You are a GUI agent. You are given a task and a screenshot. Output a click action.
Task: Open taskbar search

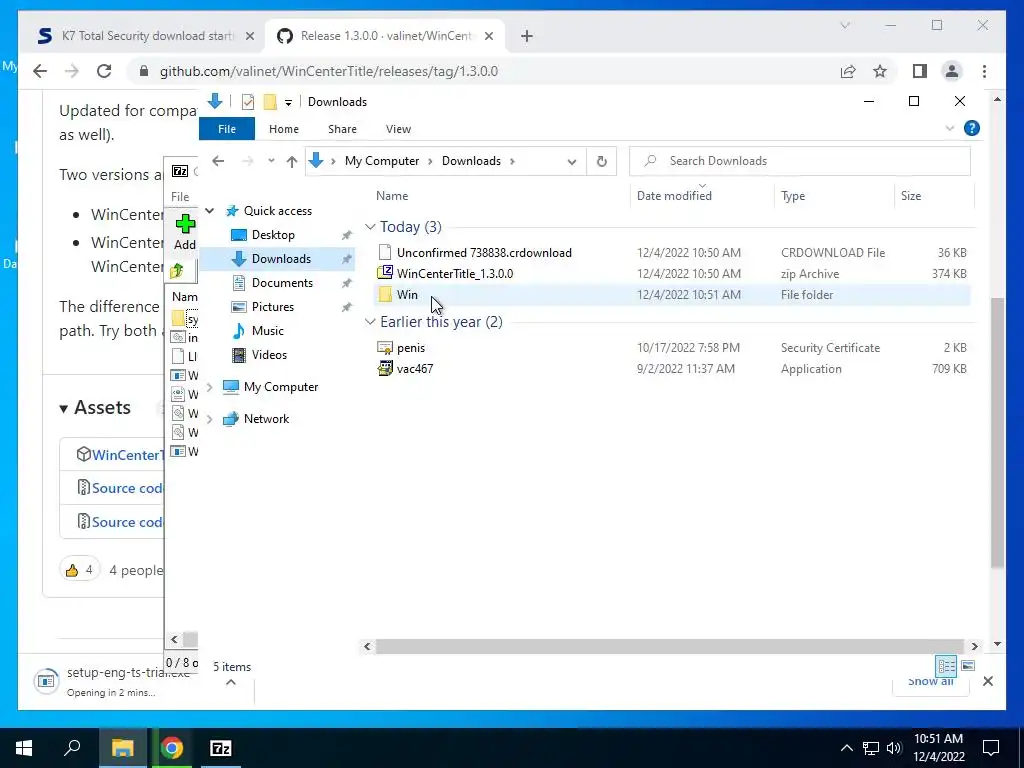[72, 748]
